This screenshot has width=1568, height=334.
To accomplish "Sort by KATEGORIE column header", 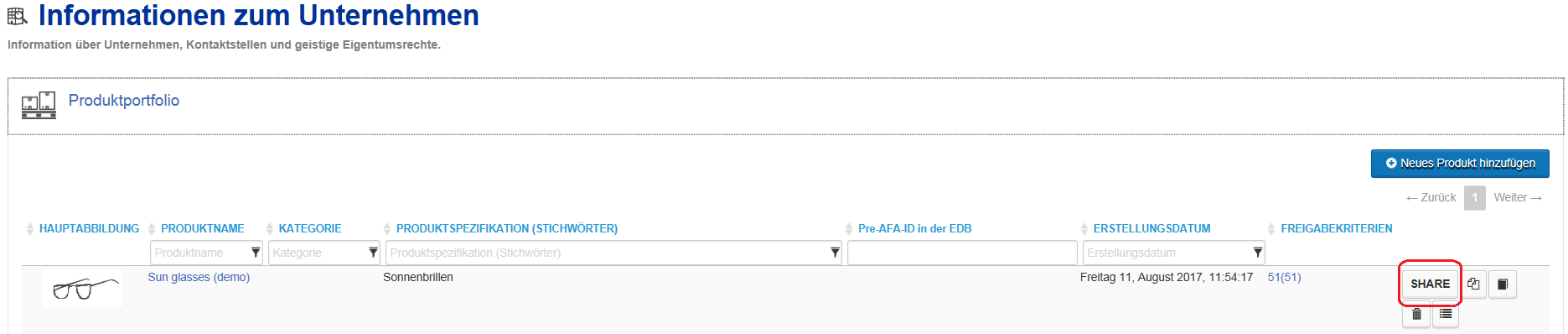I will [x=310, y=228].
